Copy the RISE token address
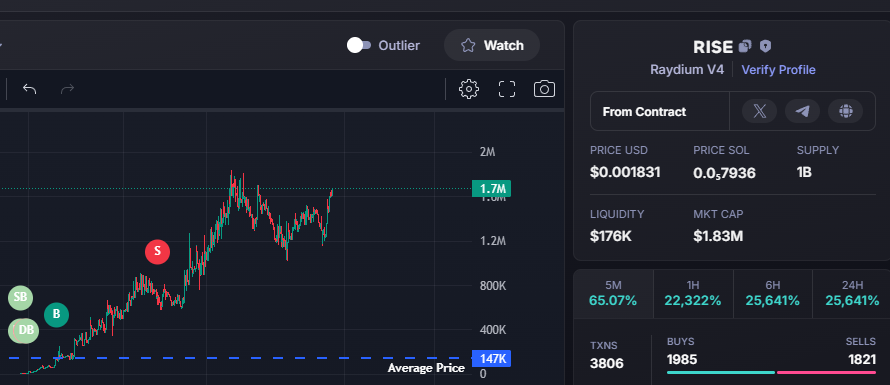 point(745,46)
